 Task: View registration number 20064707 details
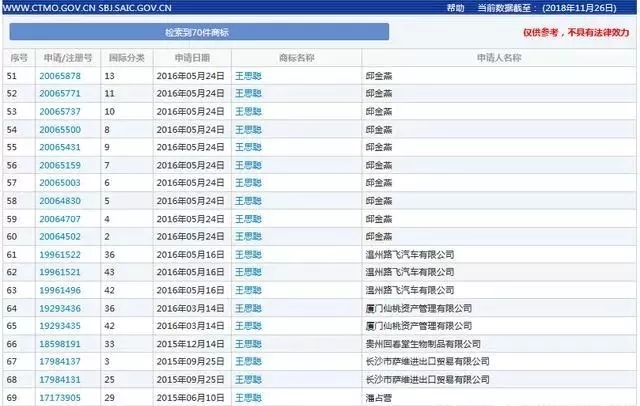(60, 219)
